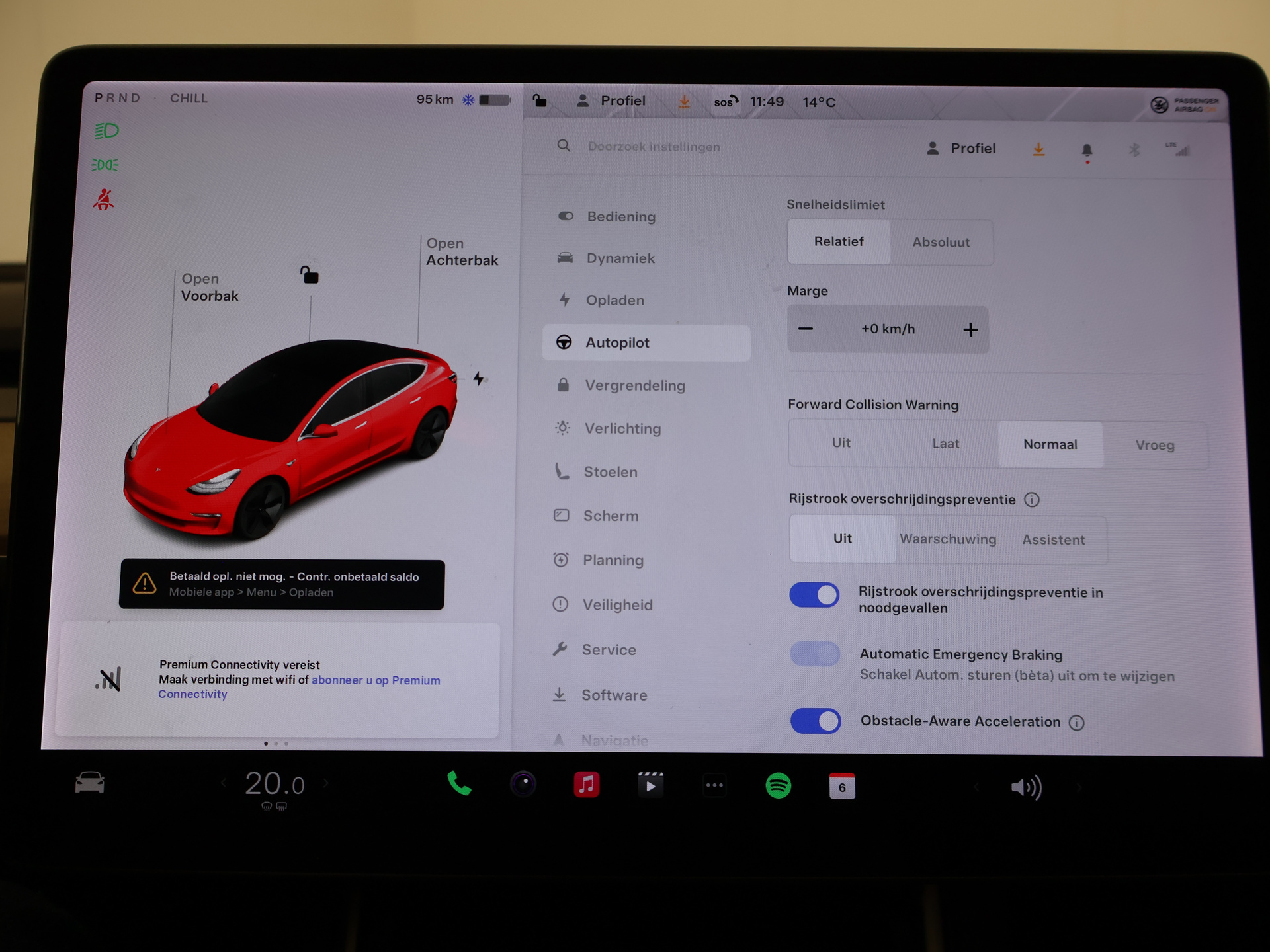Open the dashcam camera app

pos(523,785)
